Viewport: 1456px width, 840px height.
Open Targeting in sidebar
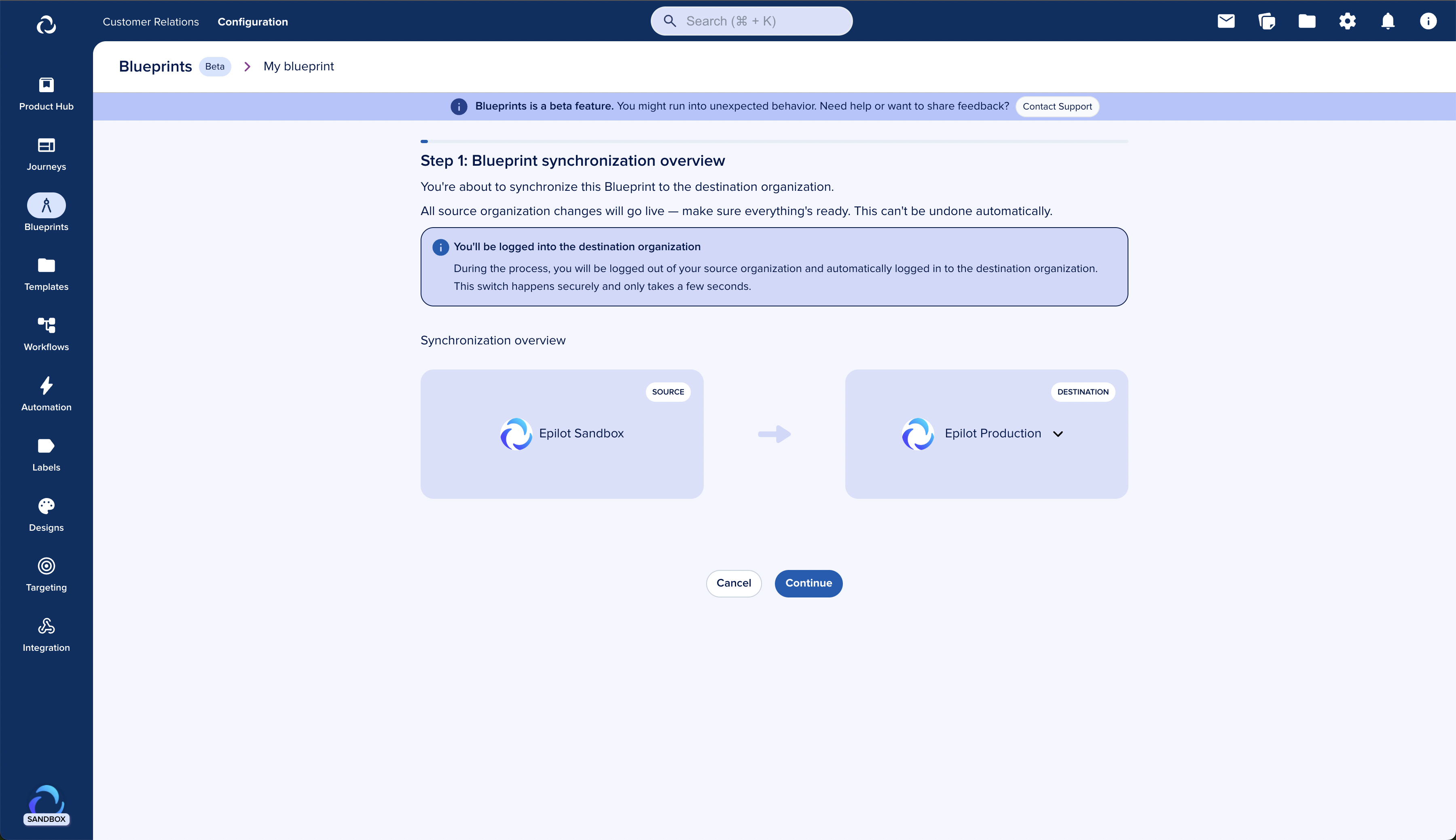click(46, 574)
